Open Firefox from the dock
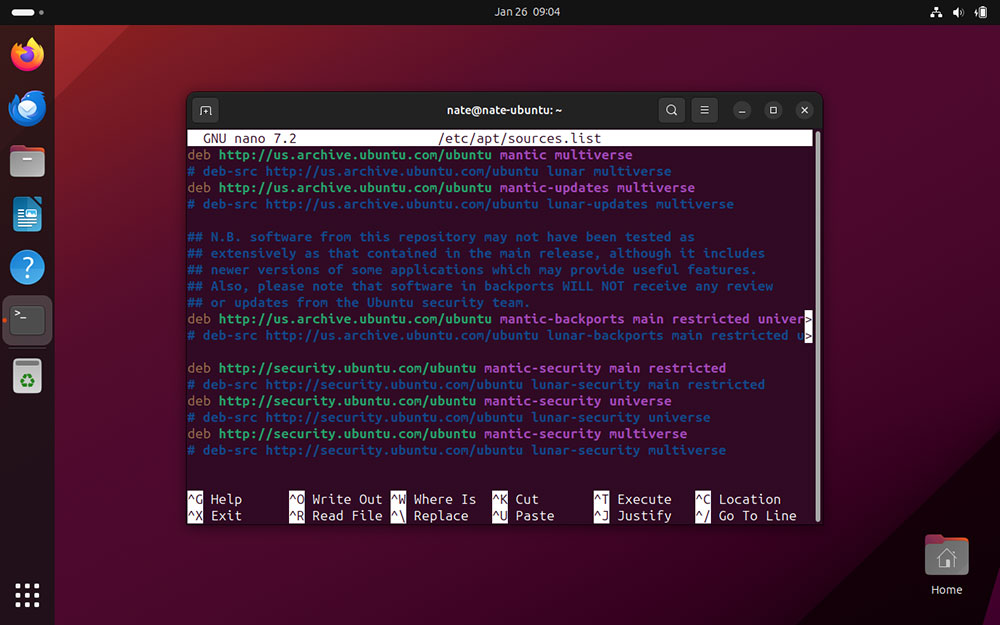Image resolution: width=1000 pixels, height=625 pixels. [27, 55]
